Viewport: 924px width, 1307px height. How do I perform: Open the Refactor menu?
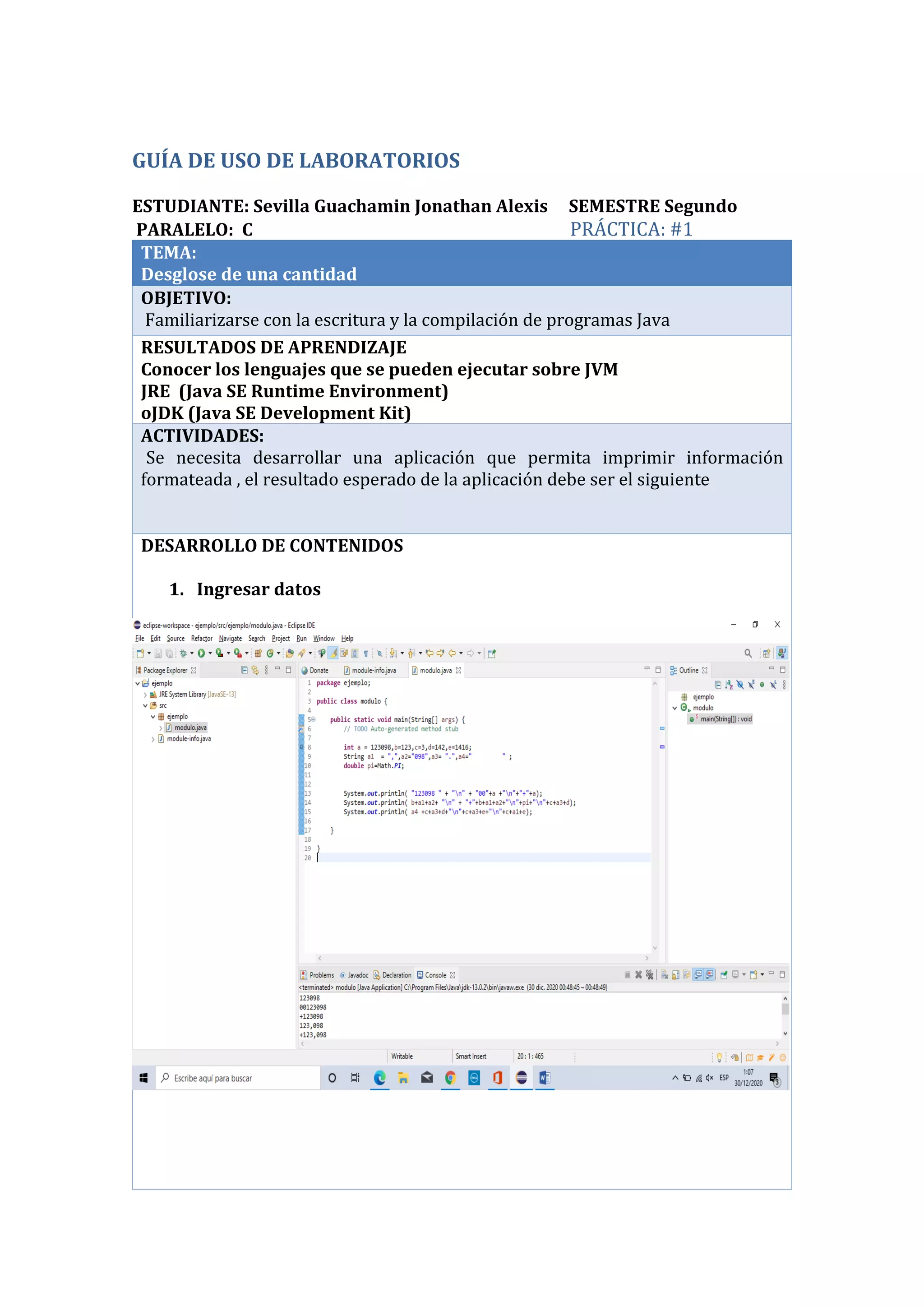pos(201,639)
